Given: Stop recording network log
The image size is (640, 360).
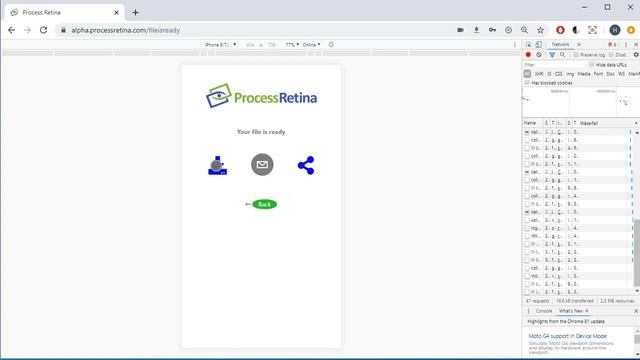Looking at the screenshot, I should point(528,55).
